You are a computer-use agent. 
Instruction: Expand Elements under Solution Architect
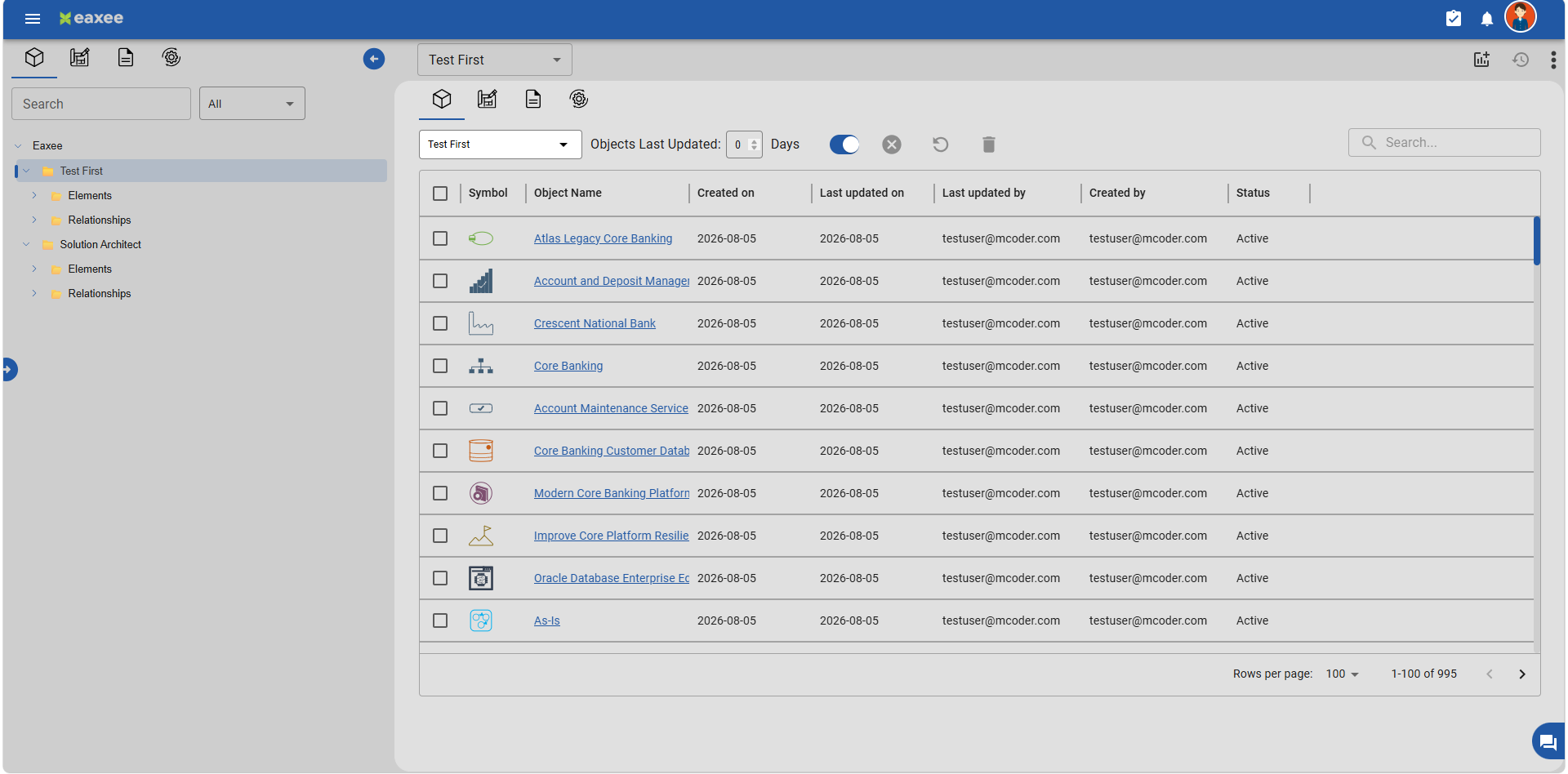point(34,269)
